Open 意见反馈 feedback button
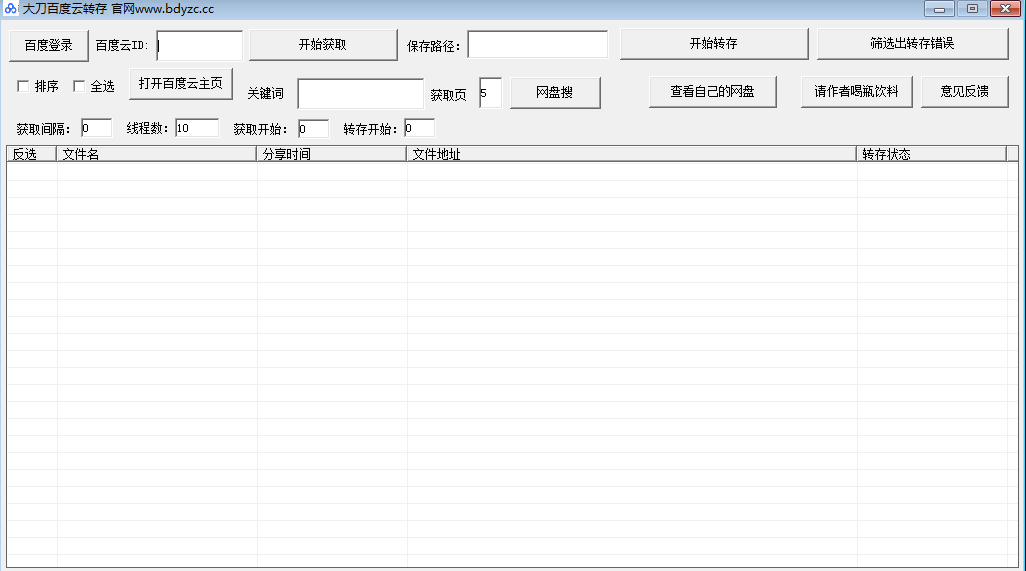 [965, 92]
